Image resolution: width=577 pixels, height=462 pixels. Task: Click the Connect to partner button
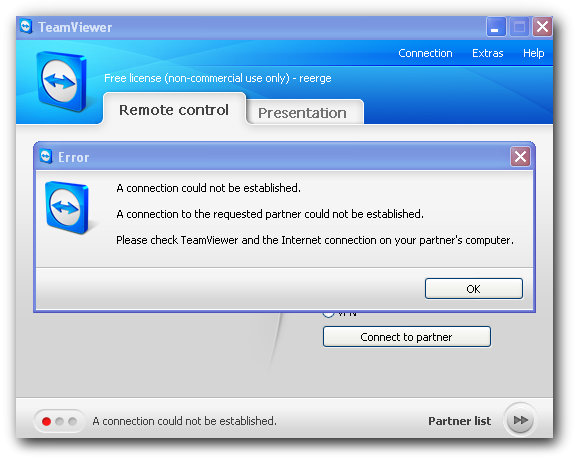tap(407, 336)
